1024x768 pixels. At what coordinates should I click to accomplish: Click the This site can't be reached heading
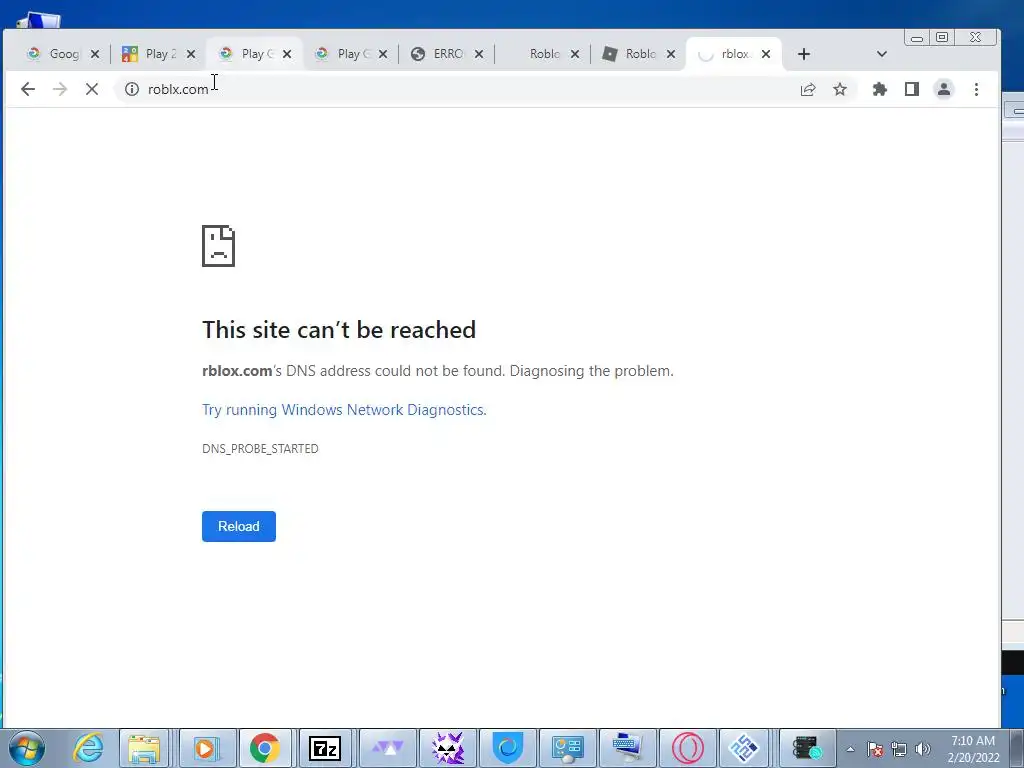point(339,330)
